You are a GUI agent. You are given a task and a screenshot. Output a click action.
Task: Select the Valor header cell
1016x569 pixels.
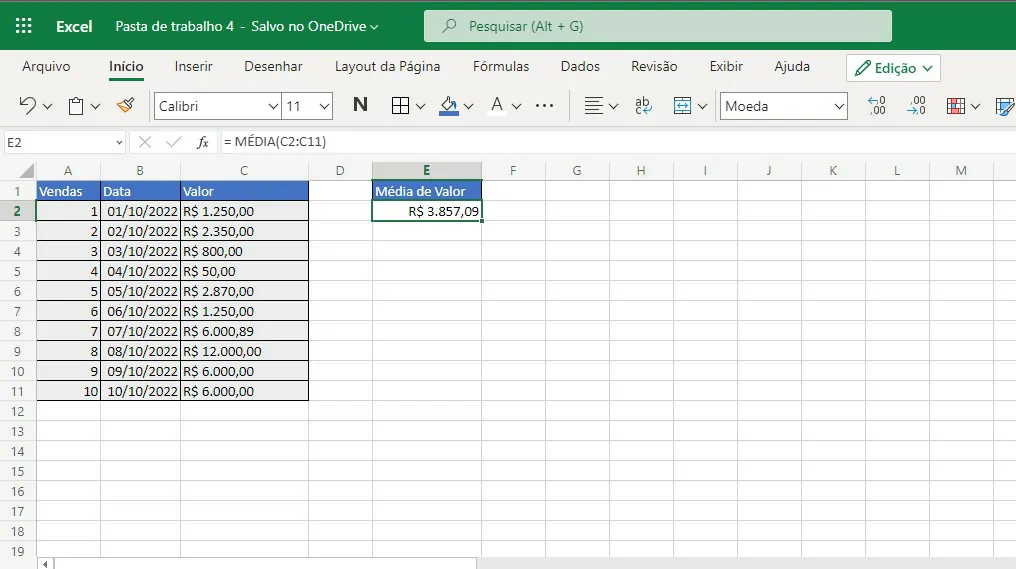click(244, 191)
